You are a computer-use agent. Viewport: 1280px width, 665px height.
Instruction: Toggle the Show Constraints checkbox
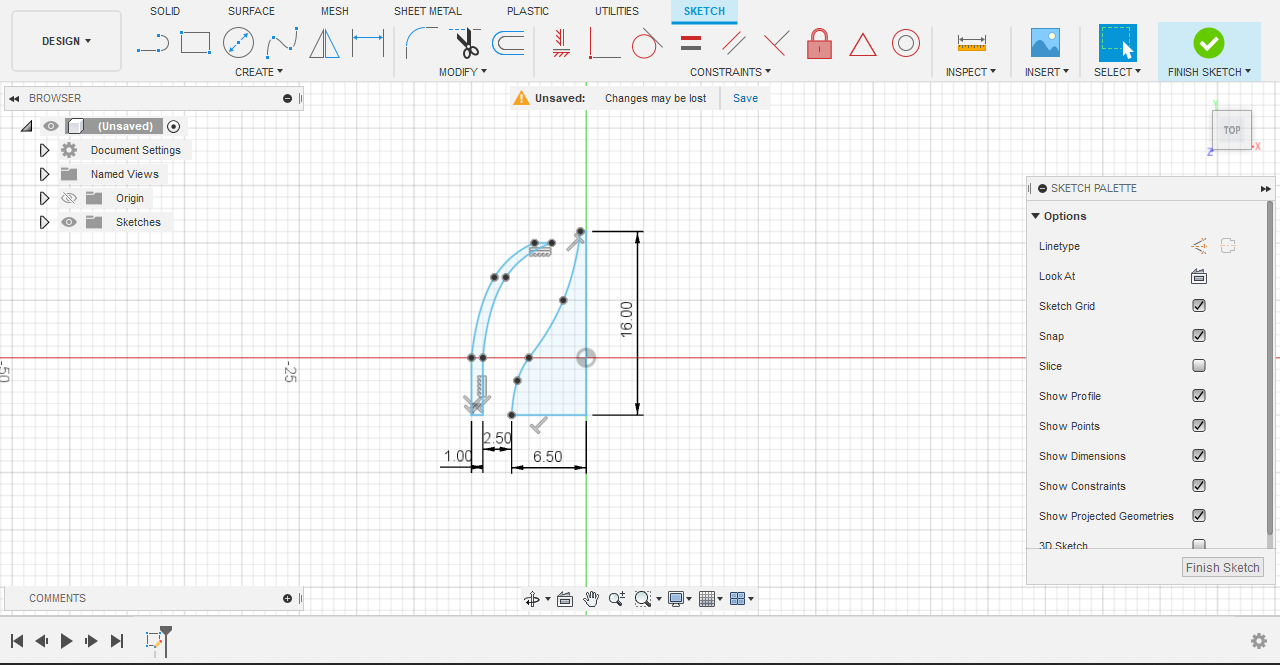(x=1199, y=486)
